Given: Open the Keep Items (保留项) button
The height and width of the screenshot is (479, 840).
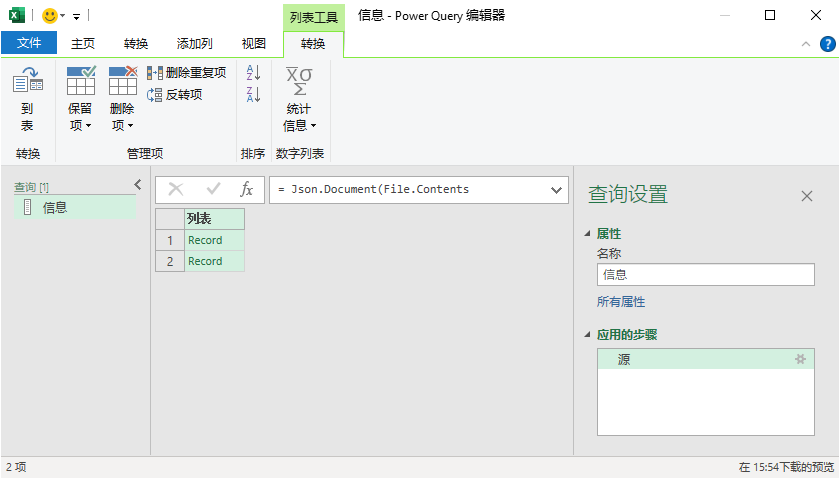Looking at the screenshot, I should tap(80, 99).
